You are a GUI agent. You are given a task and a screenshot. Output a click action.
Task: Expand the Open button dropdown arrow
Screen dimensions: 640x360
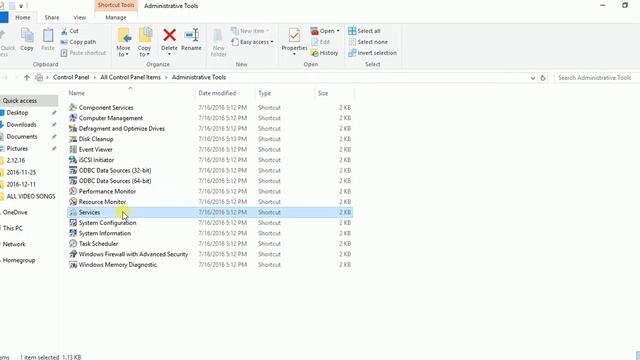coord(338,31)
